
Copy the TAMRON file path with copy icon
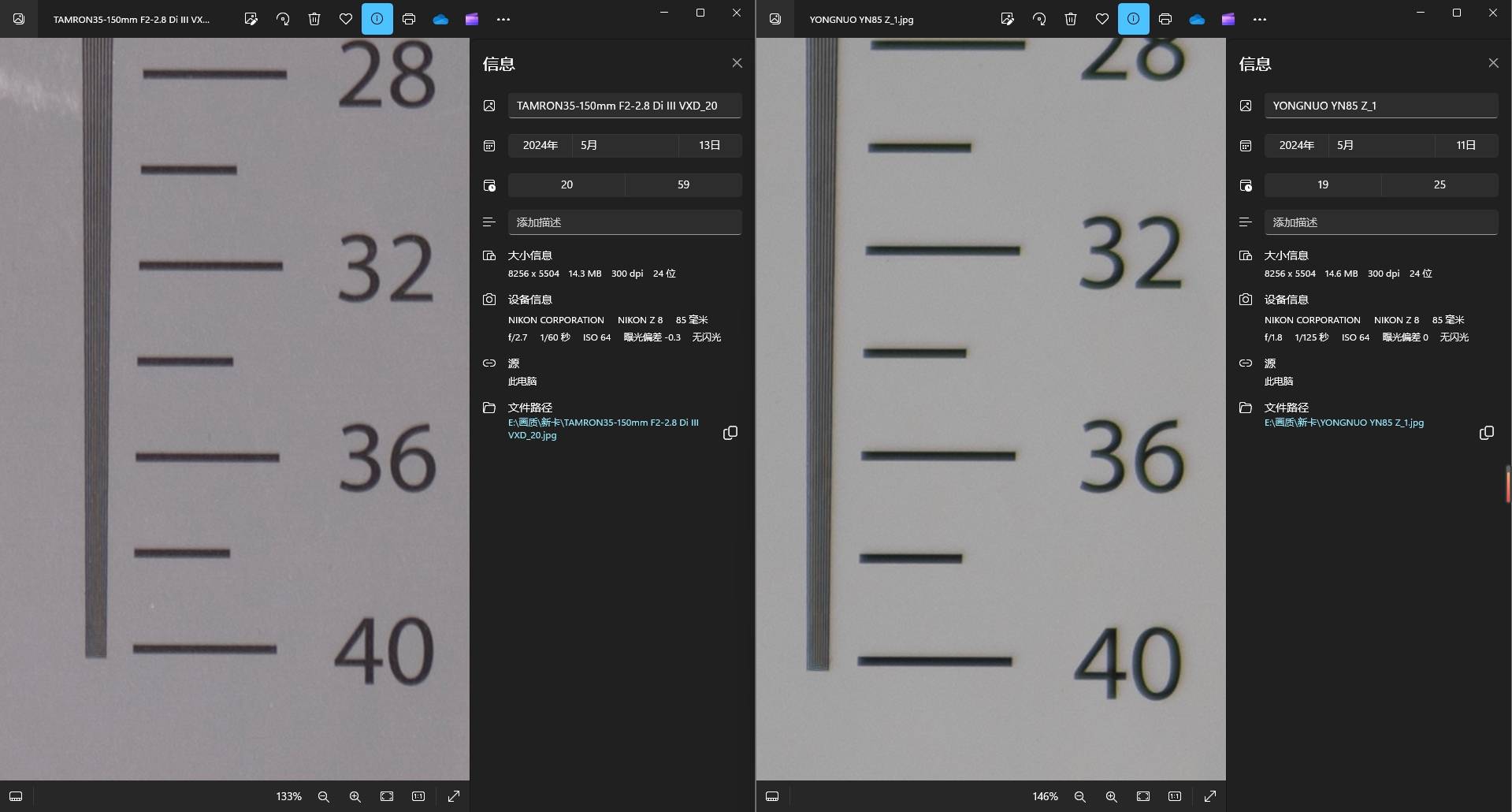(730, 433)
